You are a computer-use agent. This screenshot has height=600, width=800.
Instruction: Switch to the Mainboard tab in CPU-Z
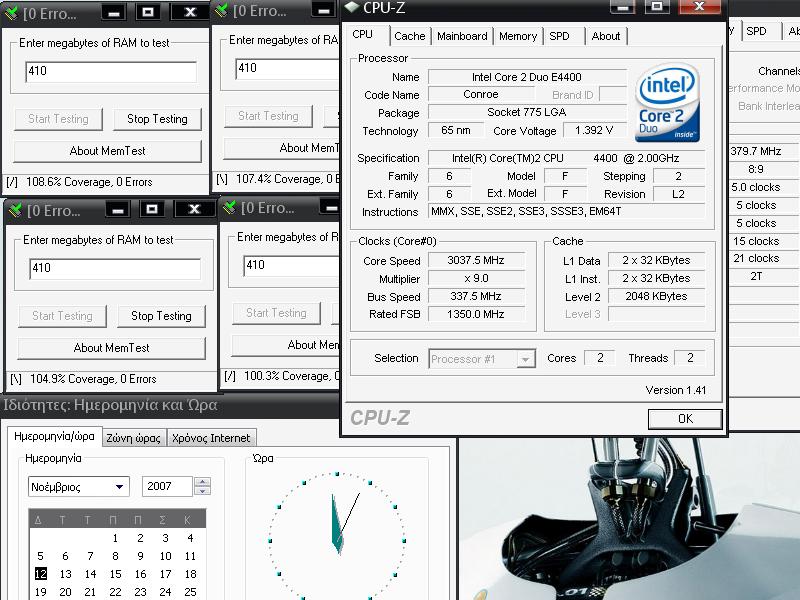pos(462,36)
